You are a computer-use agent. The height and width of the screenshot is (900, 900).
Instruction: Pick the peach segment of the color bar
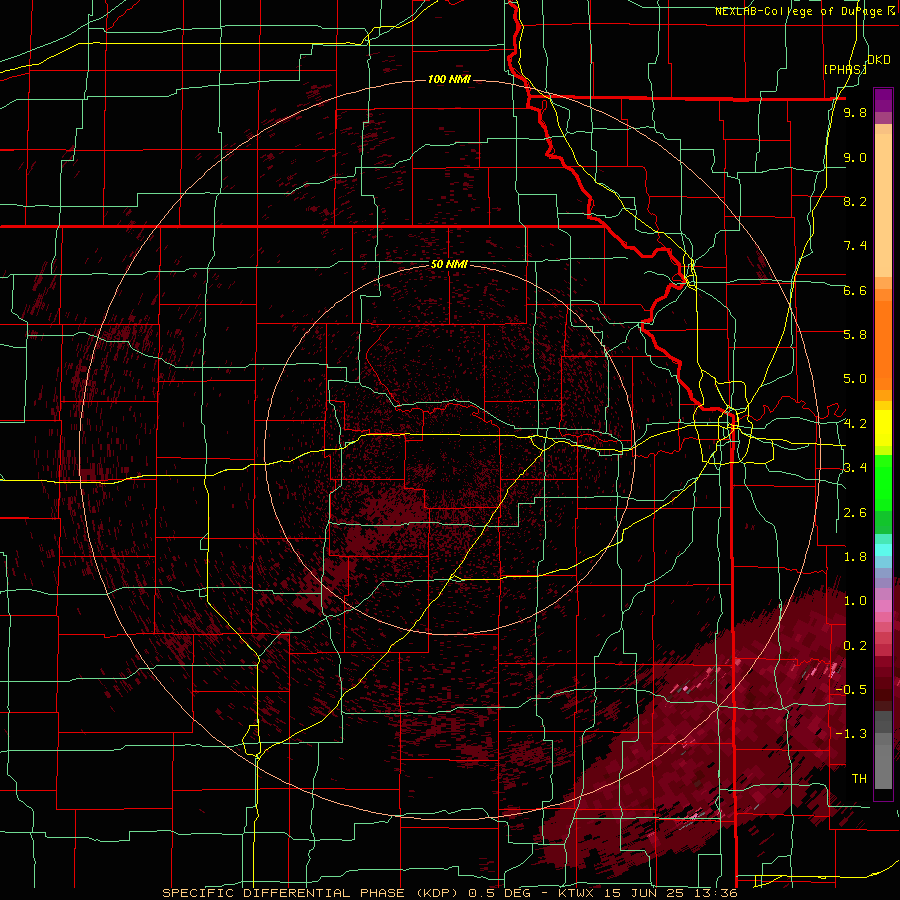883,205
